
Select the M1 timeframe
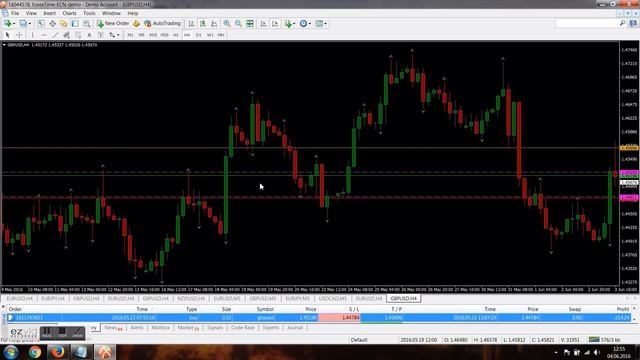(x=130, y=35)
